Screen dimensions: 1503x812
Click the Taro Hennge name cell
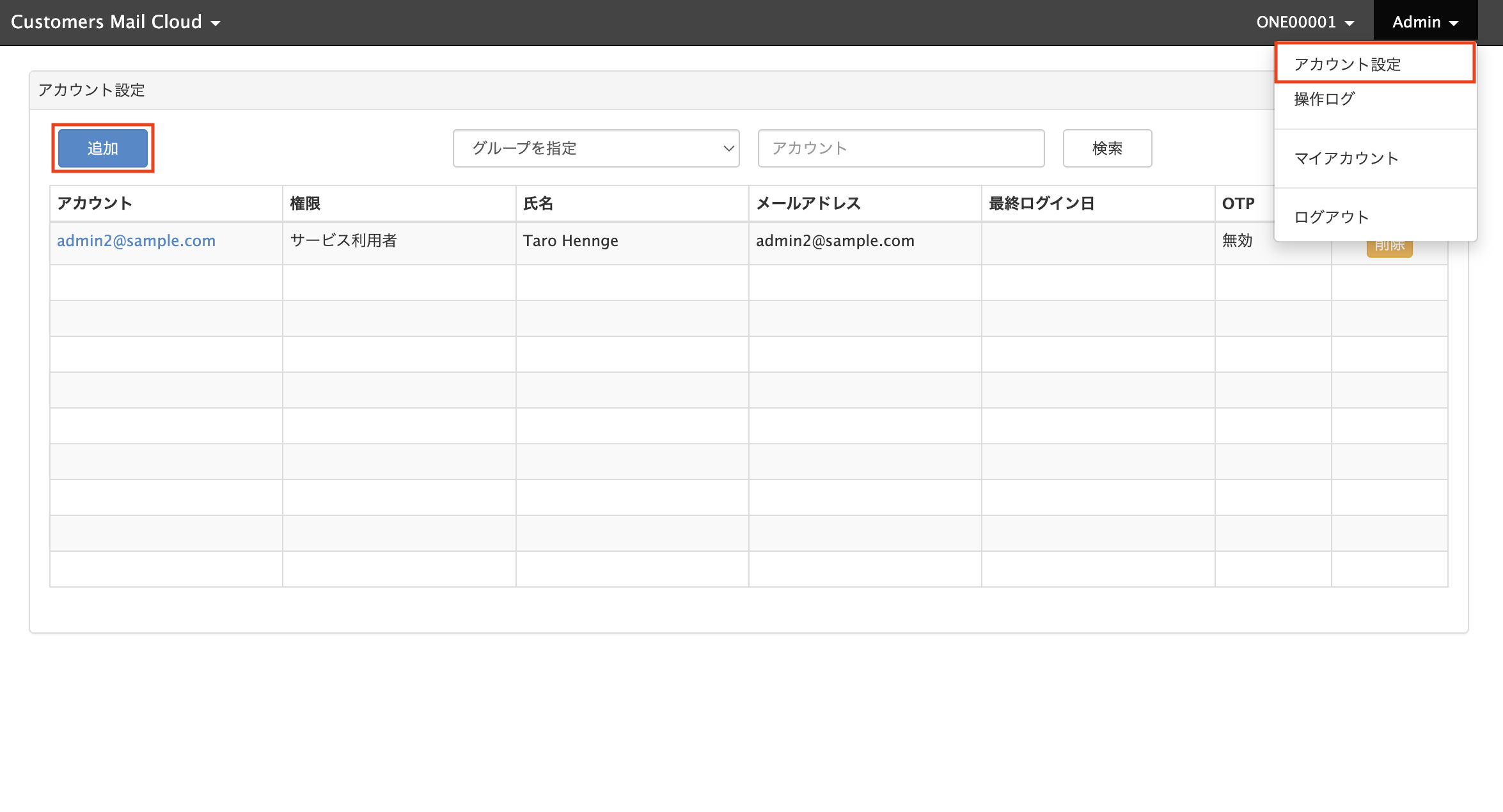pos(632,244)
